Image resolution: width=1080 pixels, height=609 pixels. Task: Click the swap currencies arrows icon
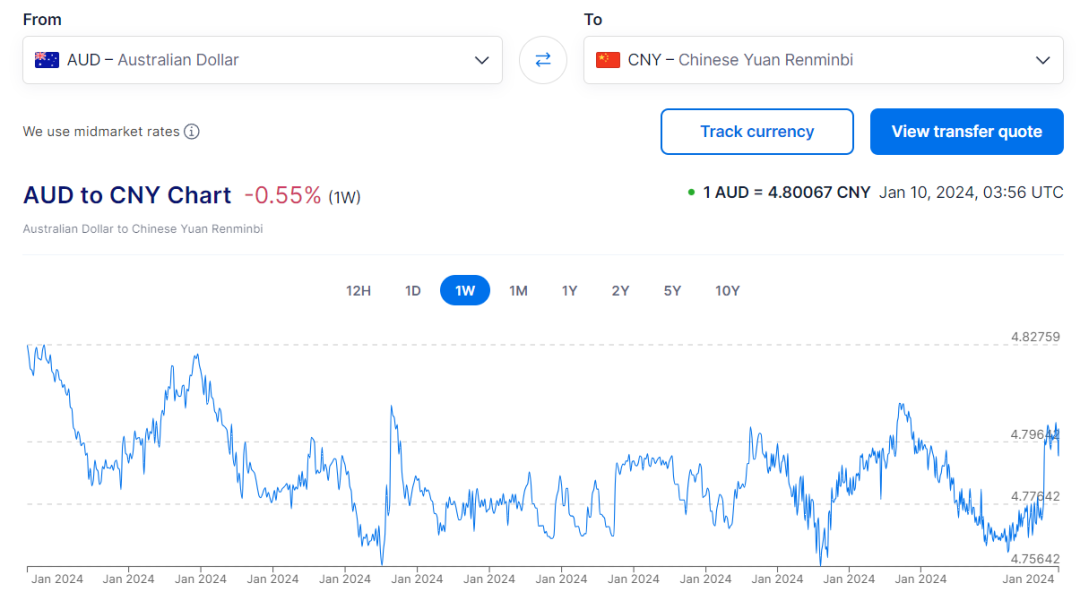(x=543, y=60)
